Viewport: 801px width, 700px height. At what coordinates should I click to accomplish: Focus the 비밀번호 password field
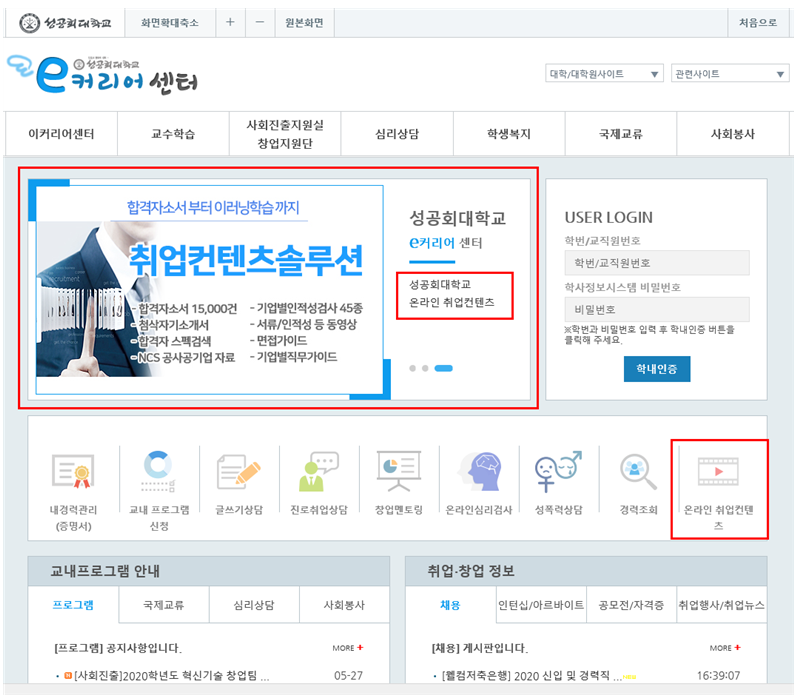(657, 310)
